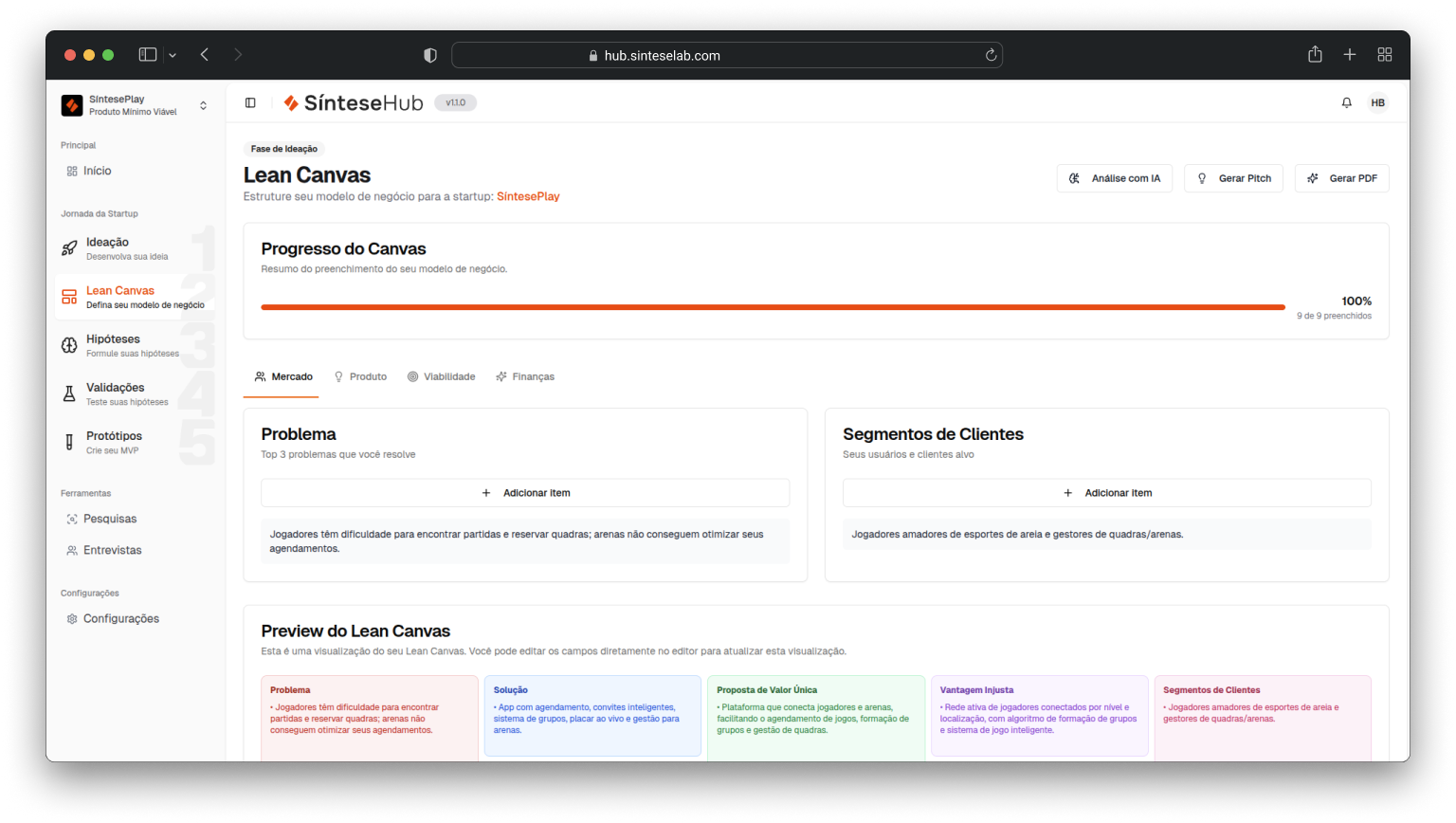Add item under Problema section
The height and width of the screenshot is (823, 1456).
tap(525, 493)
